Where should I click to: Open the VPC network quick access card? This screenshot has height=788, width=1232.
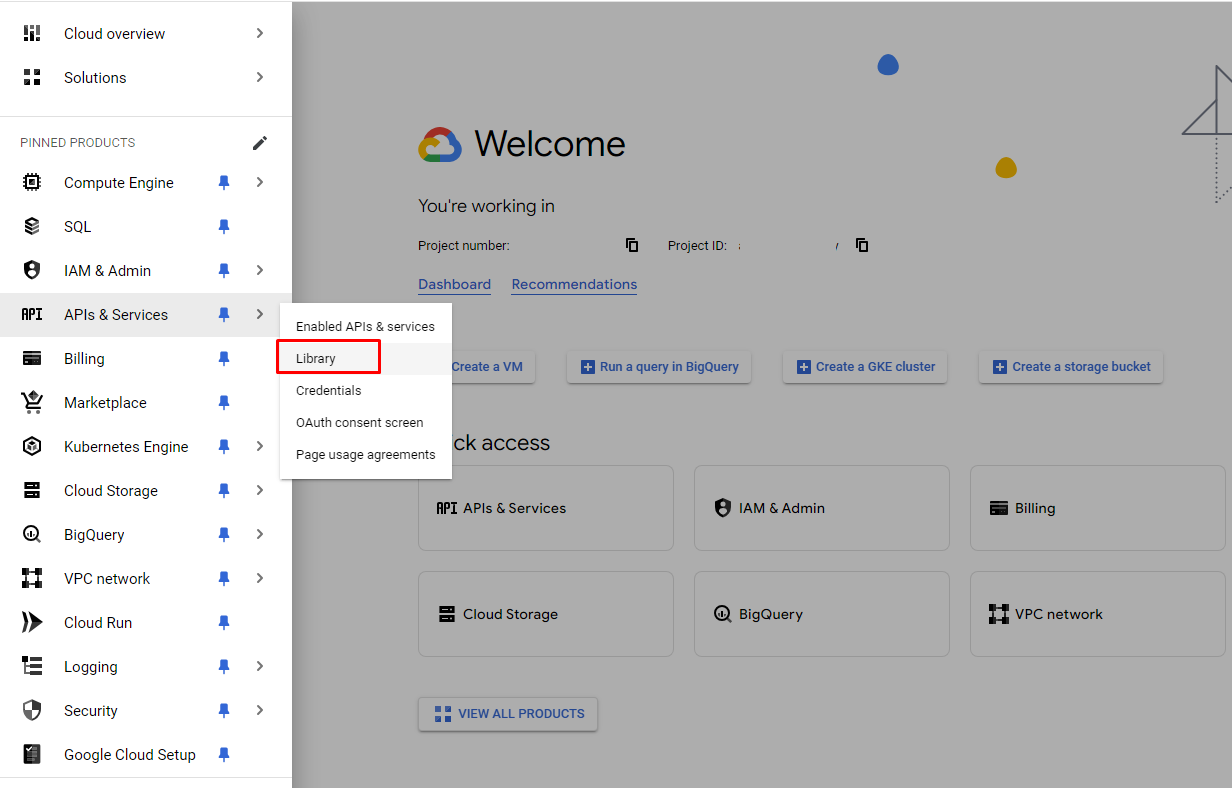(1098, 614)
